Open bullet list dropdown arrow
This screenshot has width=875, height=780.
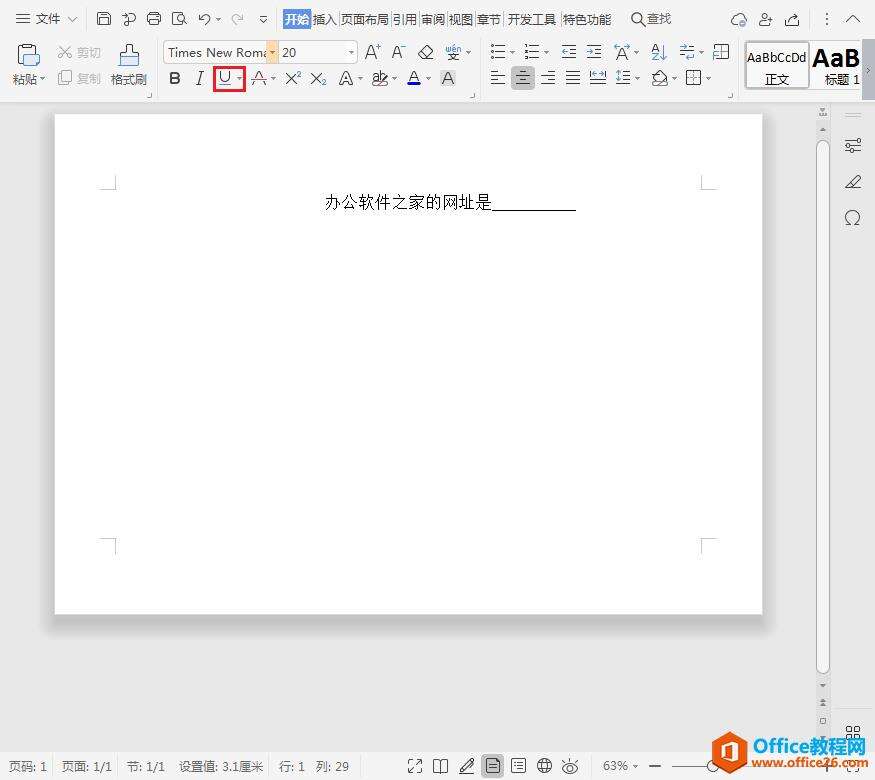(513, 52)
